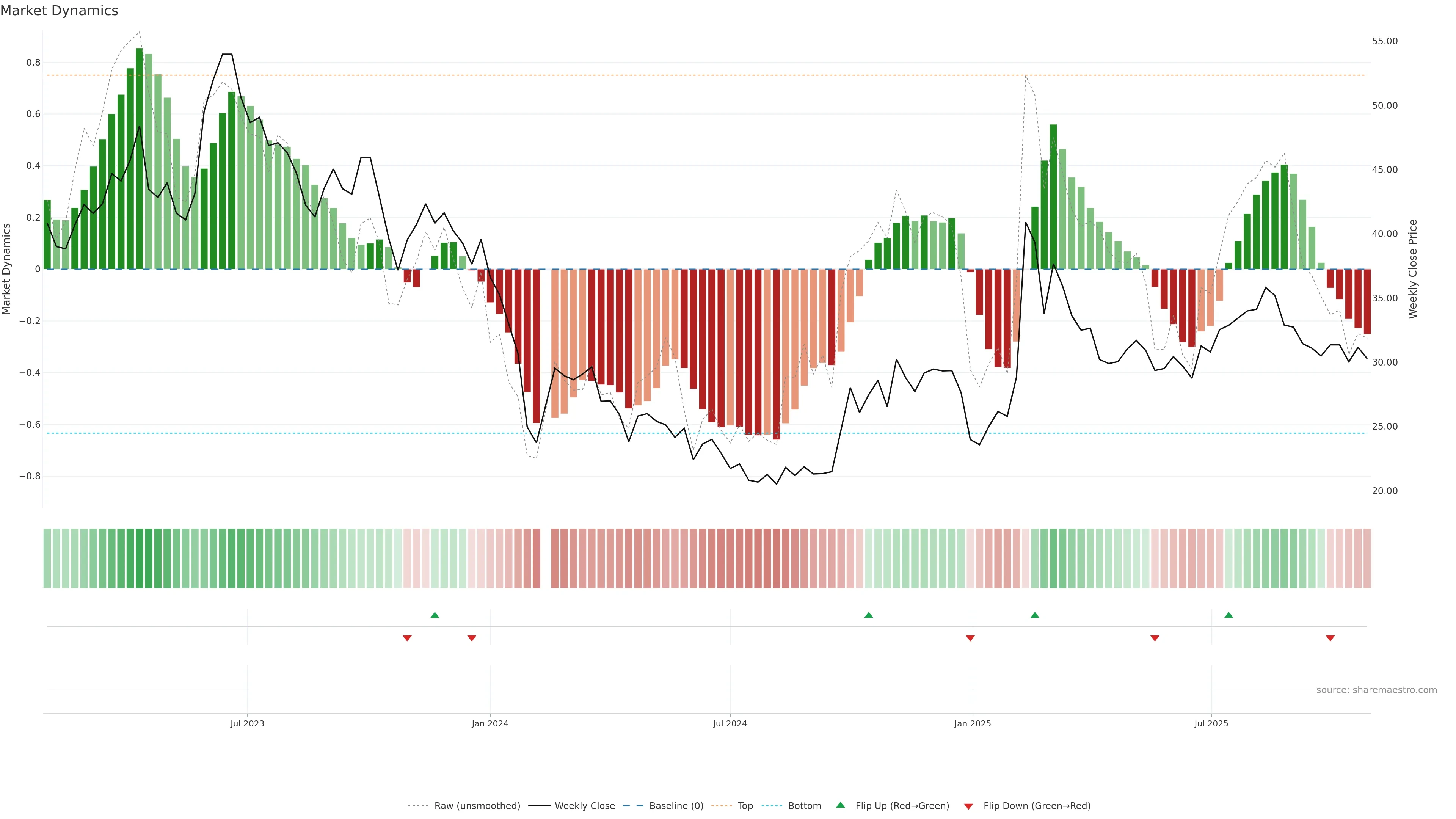Click the Jul 2024 x-axis label

pos(730,723)
